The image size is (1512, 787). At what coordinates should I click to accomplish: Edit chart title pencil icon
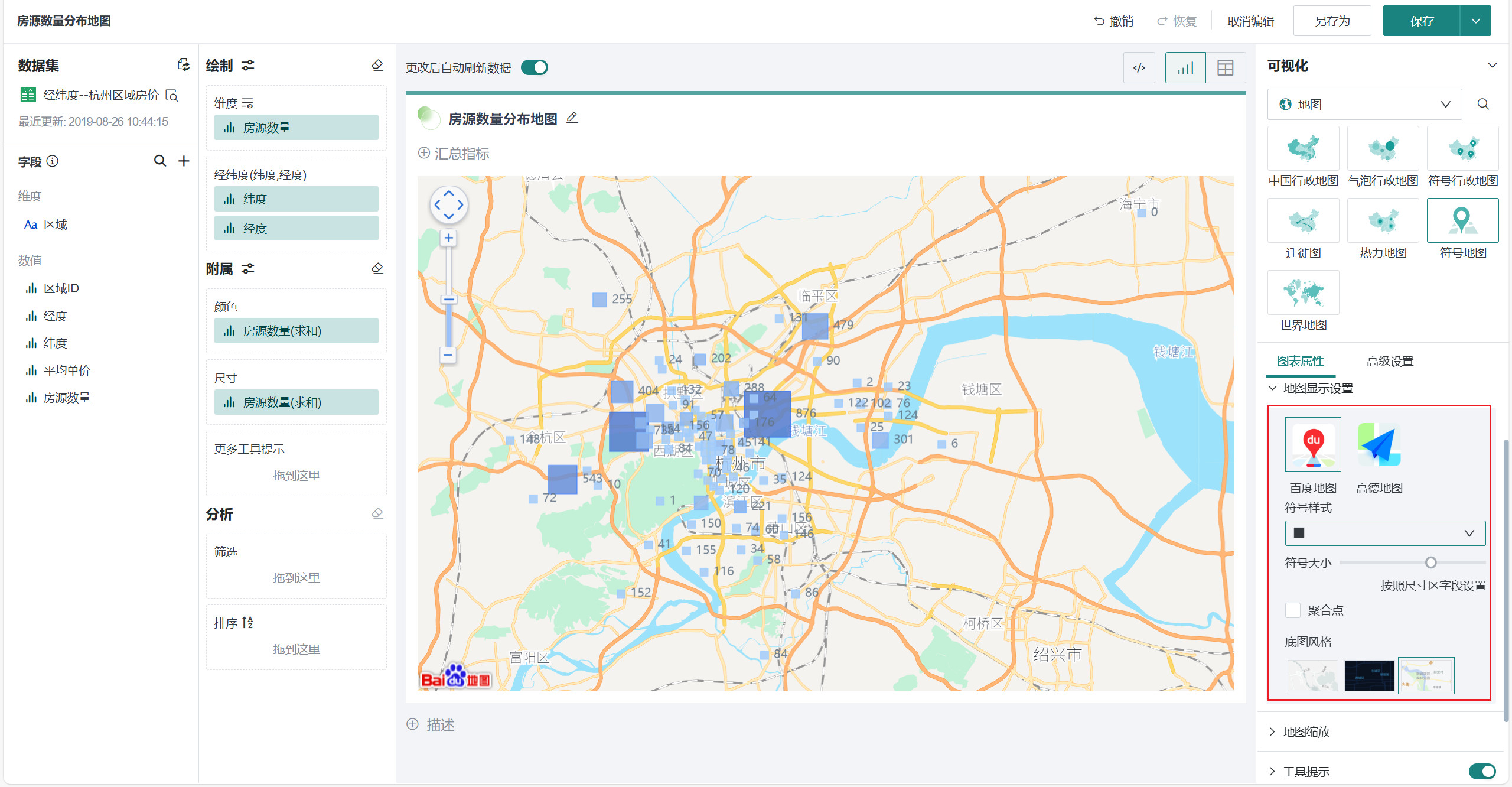click(572, 118)
